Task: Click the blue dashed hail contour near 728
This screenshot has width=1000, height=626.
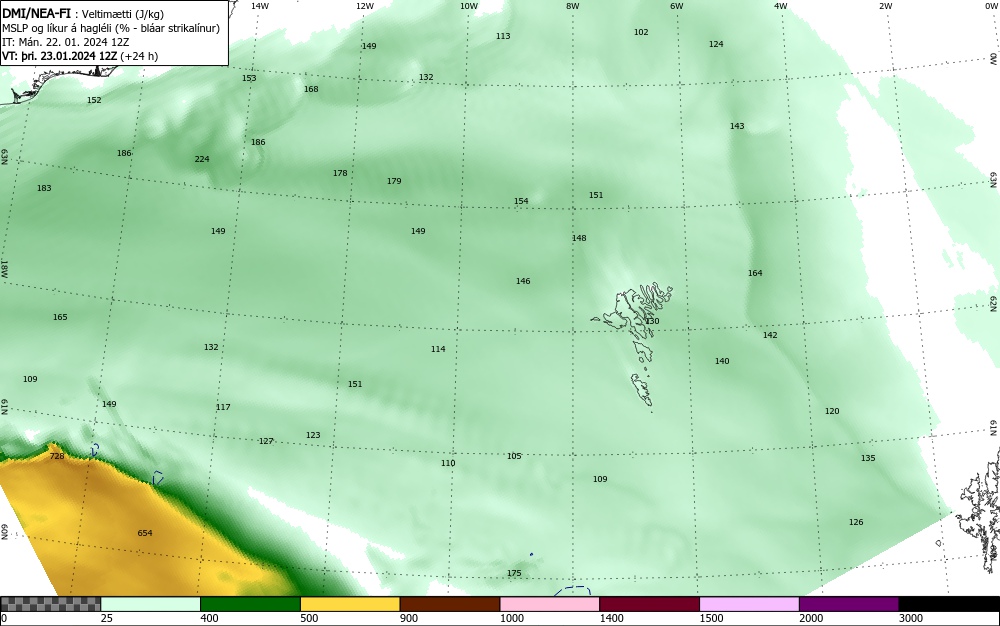Action: tap(94, 450)
